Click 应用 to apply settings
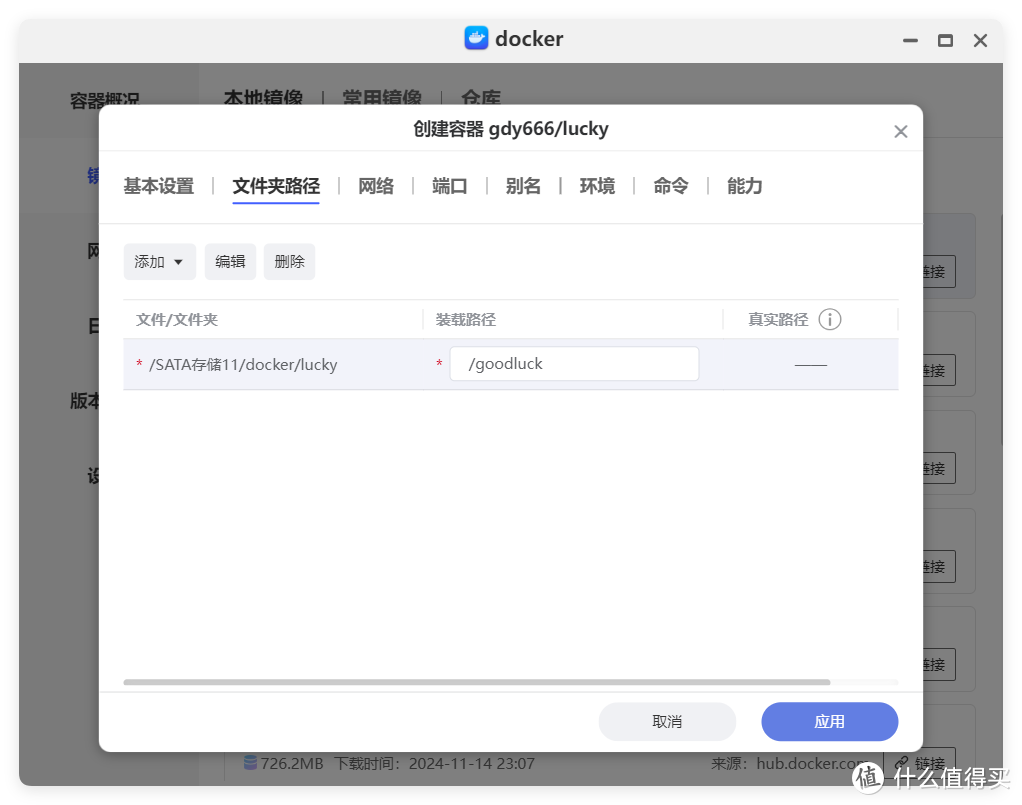This screenshot has height=805, width=1022. click(829, 721)
